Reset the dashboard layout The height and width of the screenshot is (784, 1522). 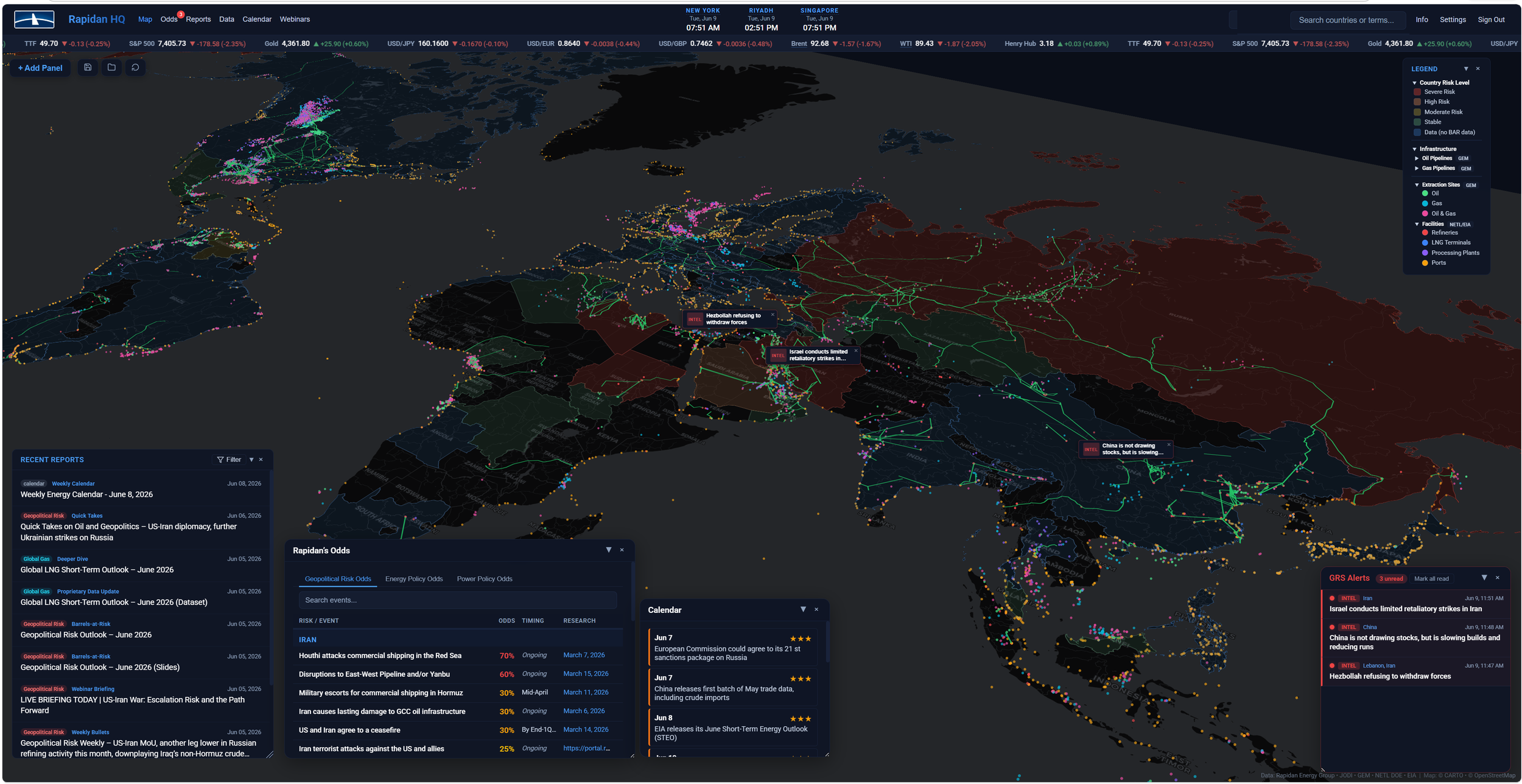(135, 68)
